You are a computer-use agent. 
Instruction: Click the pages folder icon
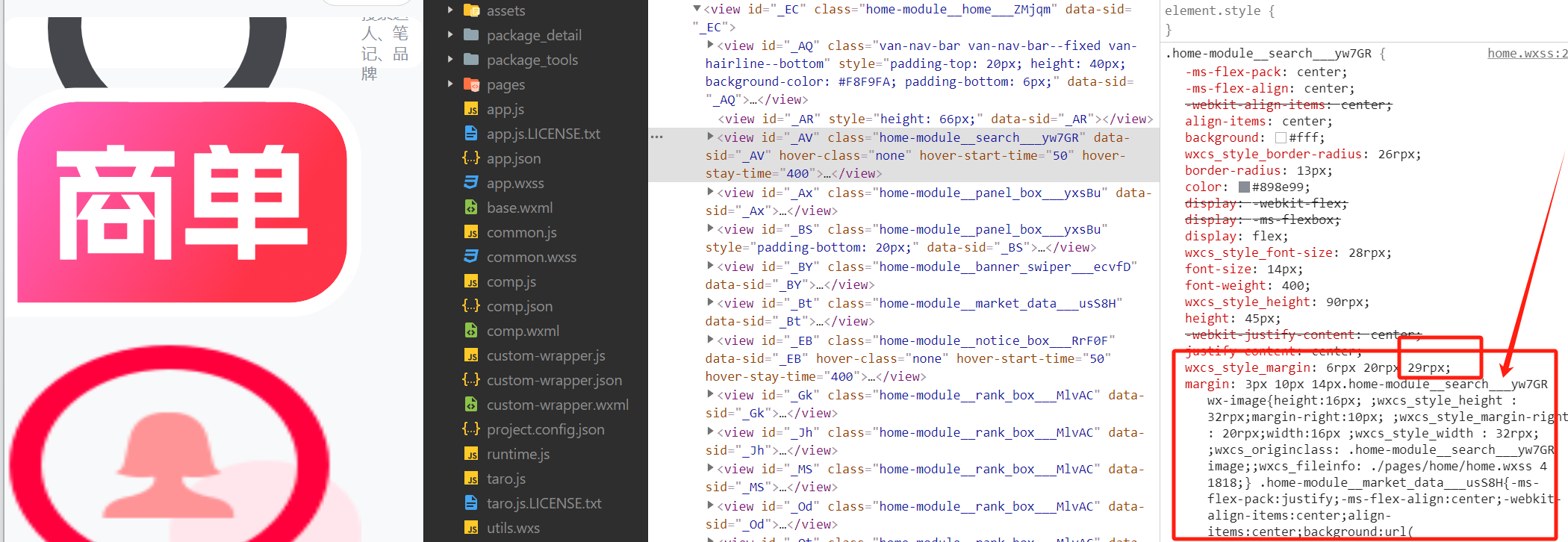point(471,84)
